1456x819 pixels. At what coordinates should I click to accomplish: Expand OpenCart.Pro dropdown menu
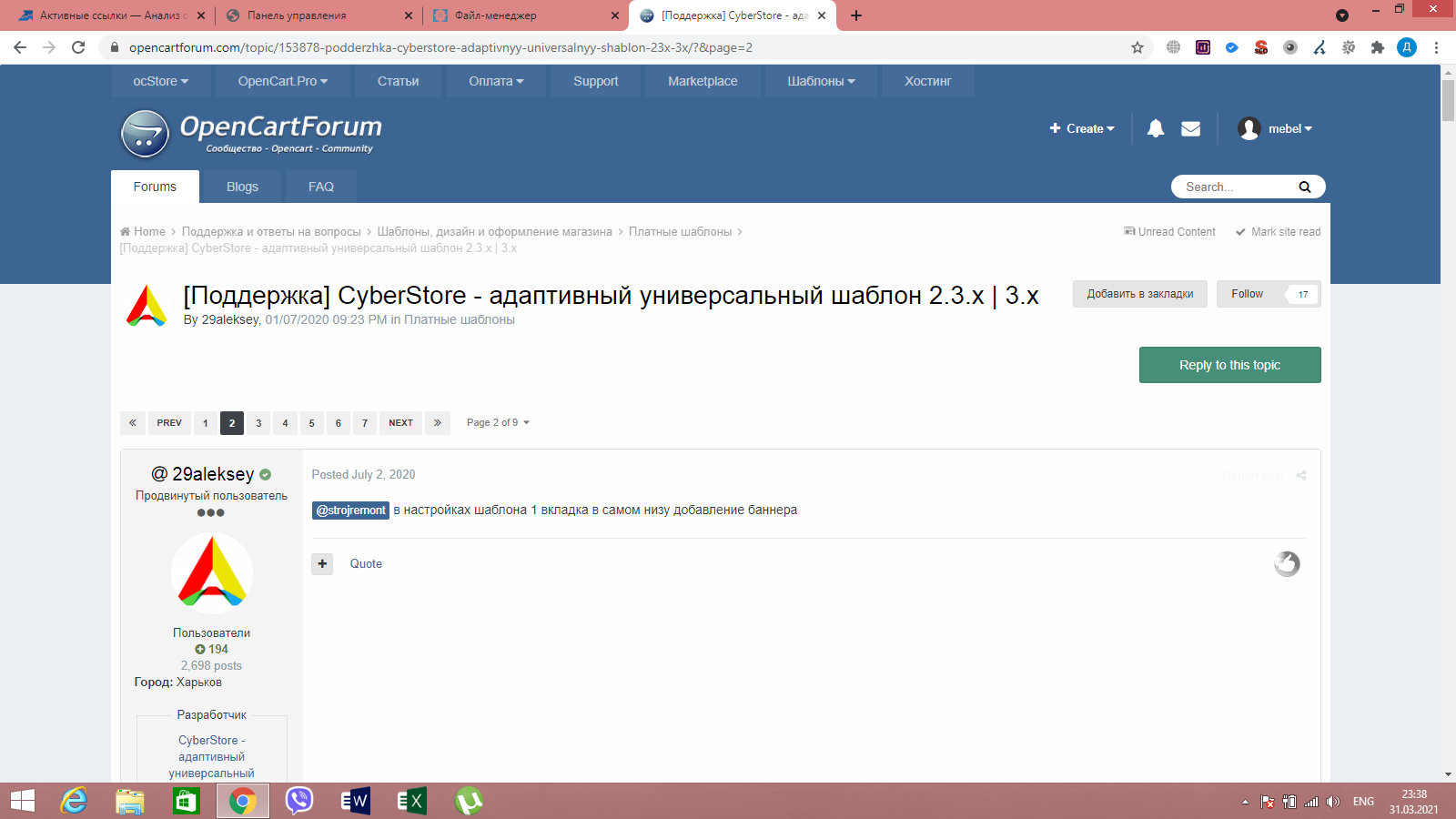[x=283, y=81]
